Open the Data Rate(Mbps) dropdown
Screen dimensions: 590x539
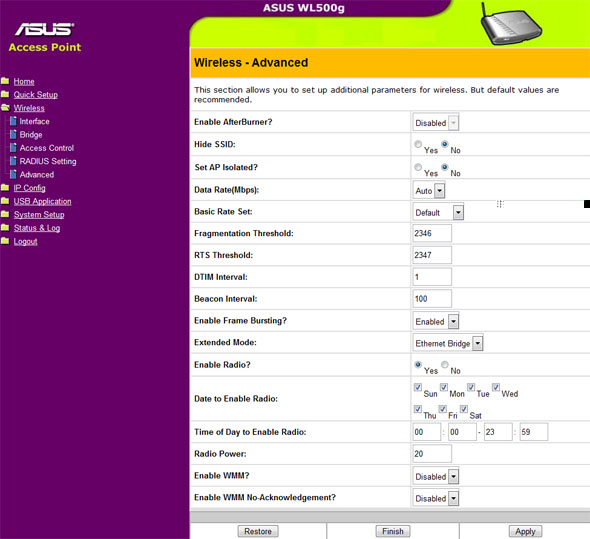click(x=429, y=190)
